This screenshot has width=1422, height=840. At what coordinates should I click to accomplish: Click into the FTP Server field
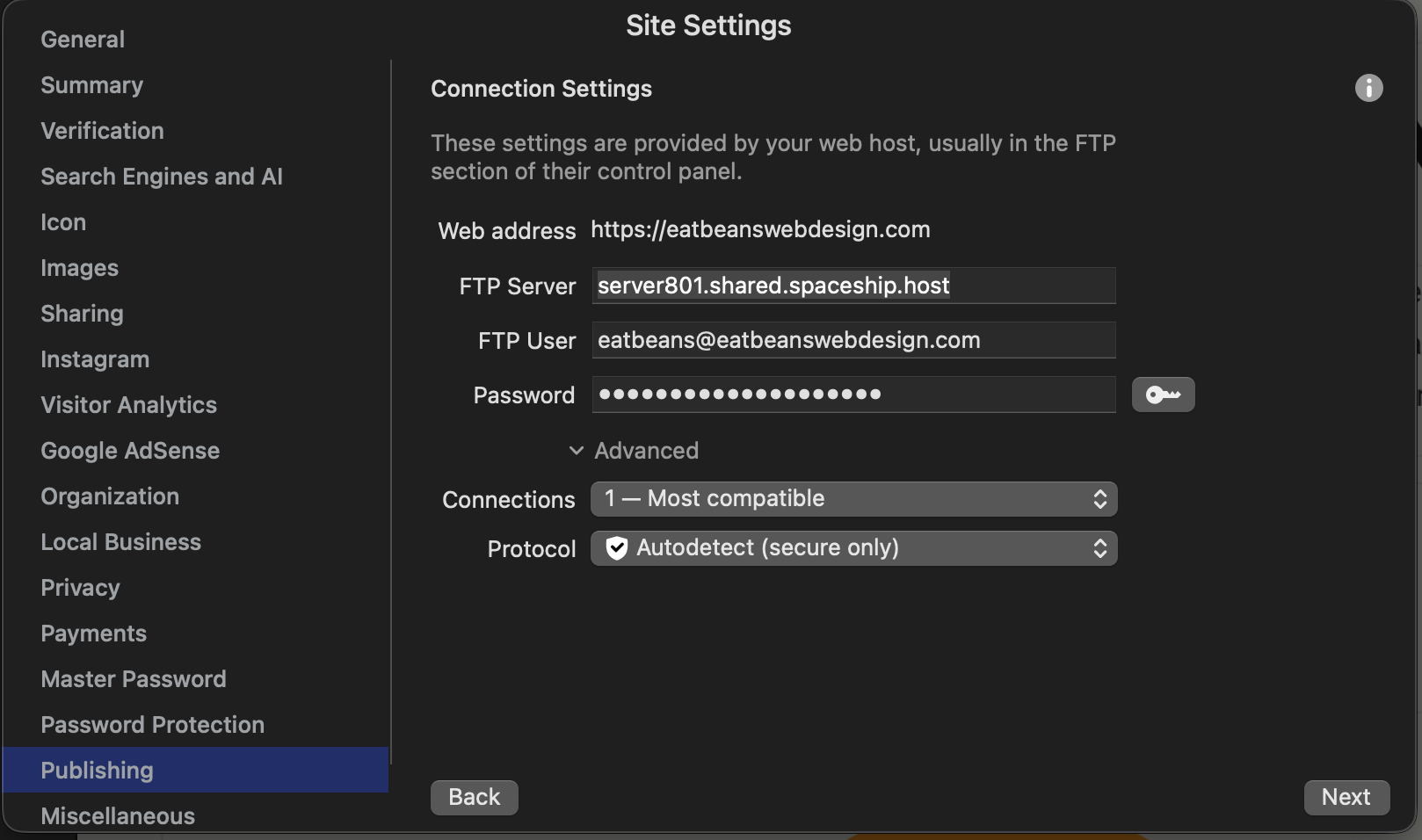pos(853,286)
